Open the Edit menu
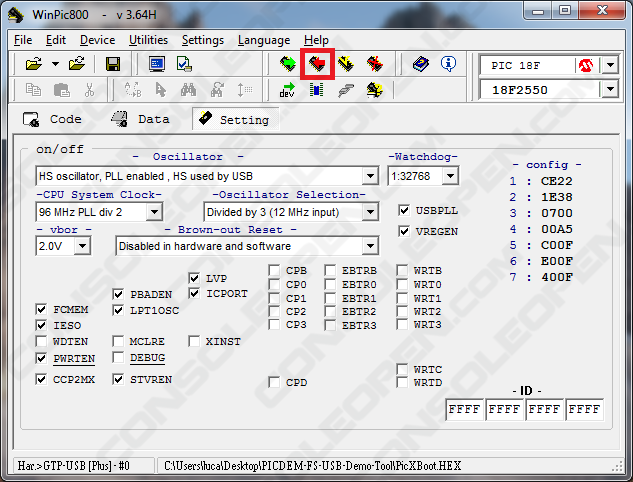The image size is (633, 482). (56, 40)
